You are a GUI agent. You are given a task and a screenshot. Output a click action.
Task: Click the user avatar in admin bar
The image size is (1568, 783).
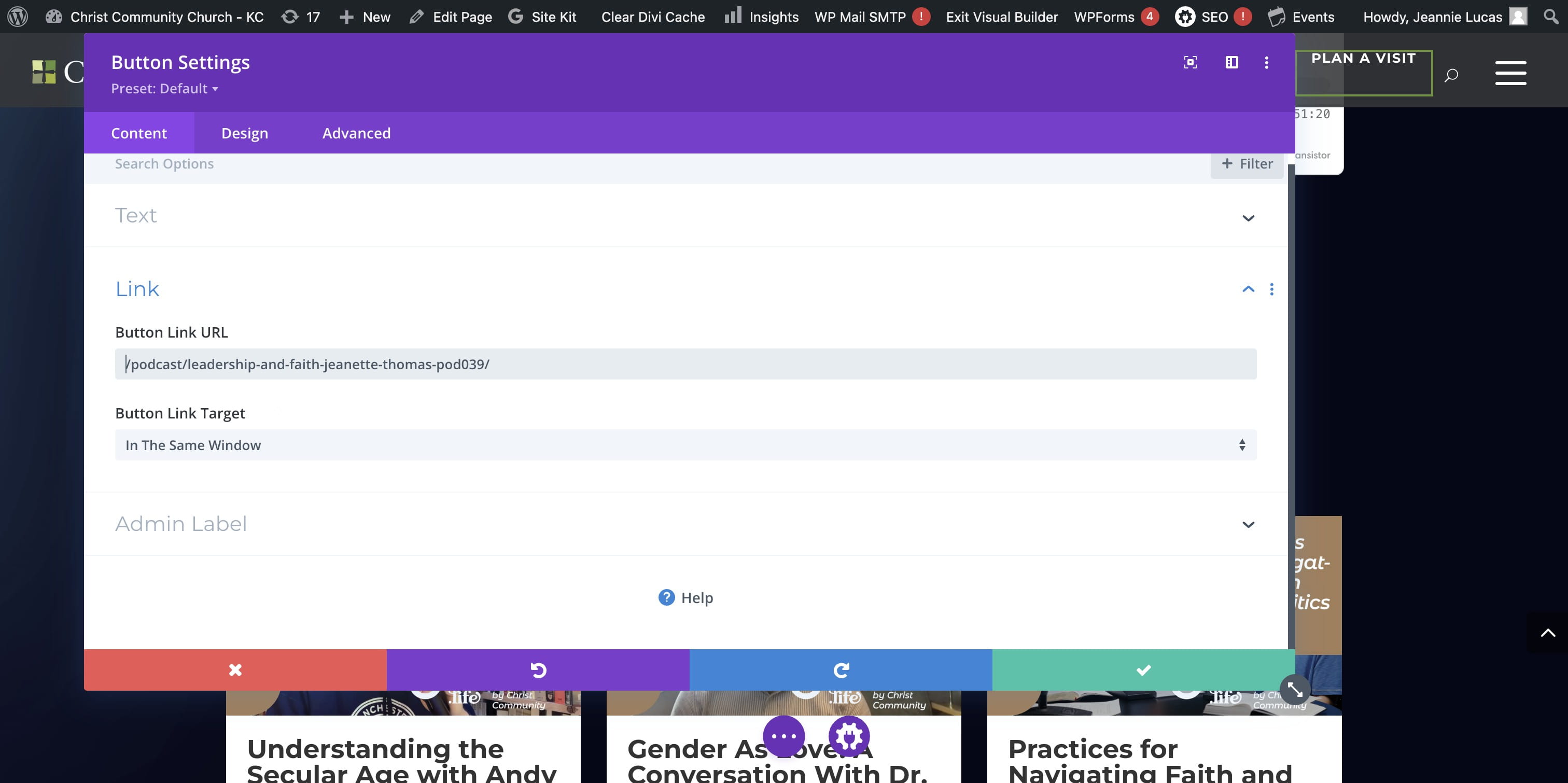pos(1518,17)
